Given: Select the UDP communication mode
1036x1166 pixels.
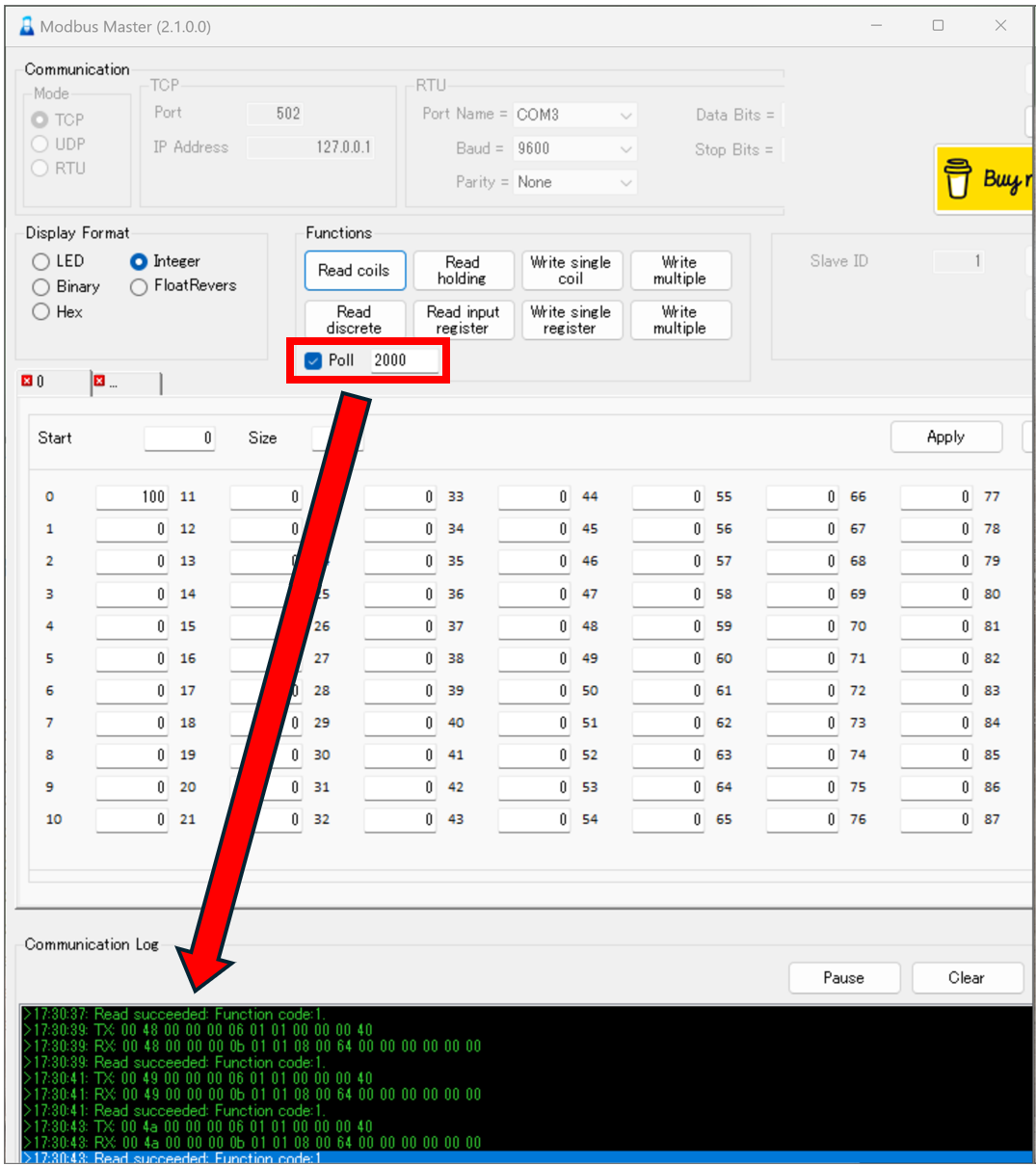Looking at the screenshot, I should 40,144.
